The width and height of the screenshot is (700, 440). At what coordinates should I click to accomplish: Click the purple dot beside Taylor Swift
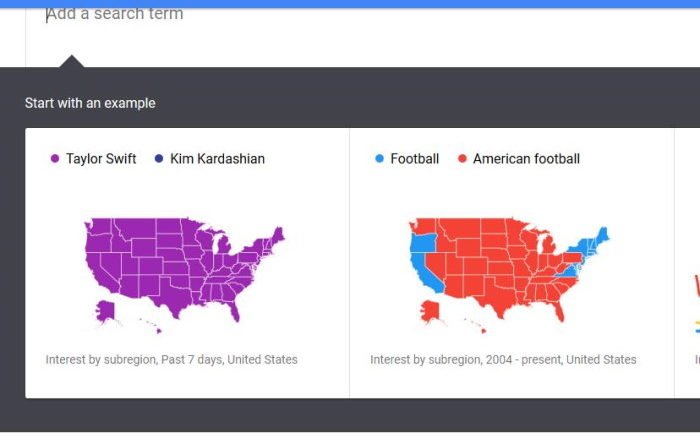pos(55,159)
